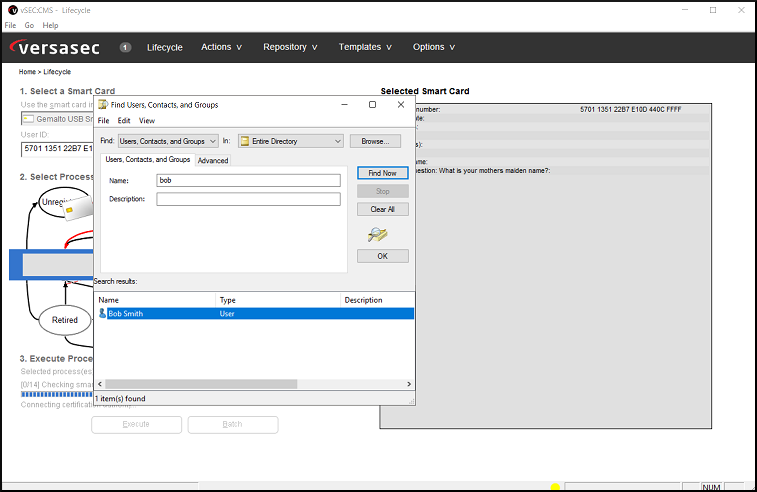Click the Stop button
This screenshot has width=757, height=492.
(x=383, y=191)
